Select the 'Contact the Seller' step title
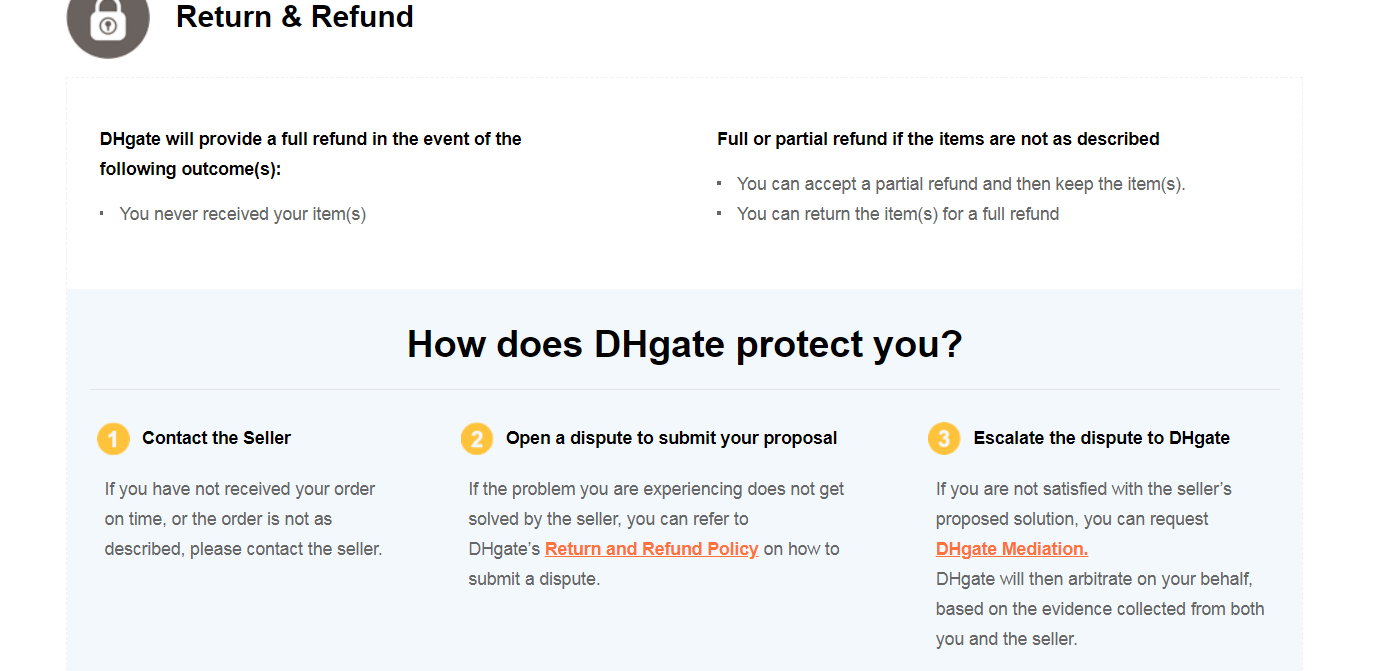Viewport: 1374px width, 671px height. pyautogui.click(x=217, y=438)
